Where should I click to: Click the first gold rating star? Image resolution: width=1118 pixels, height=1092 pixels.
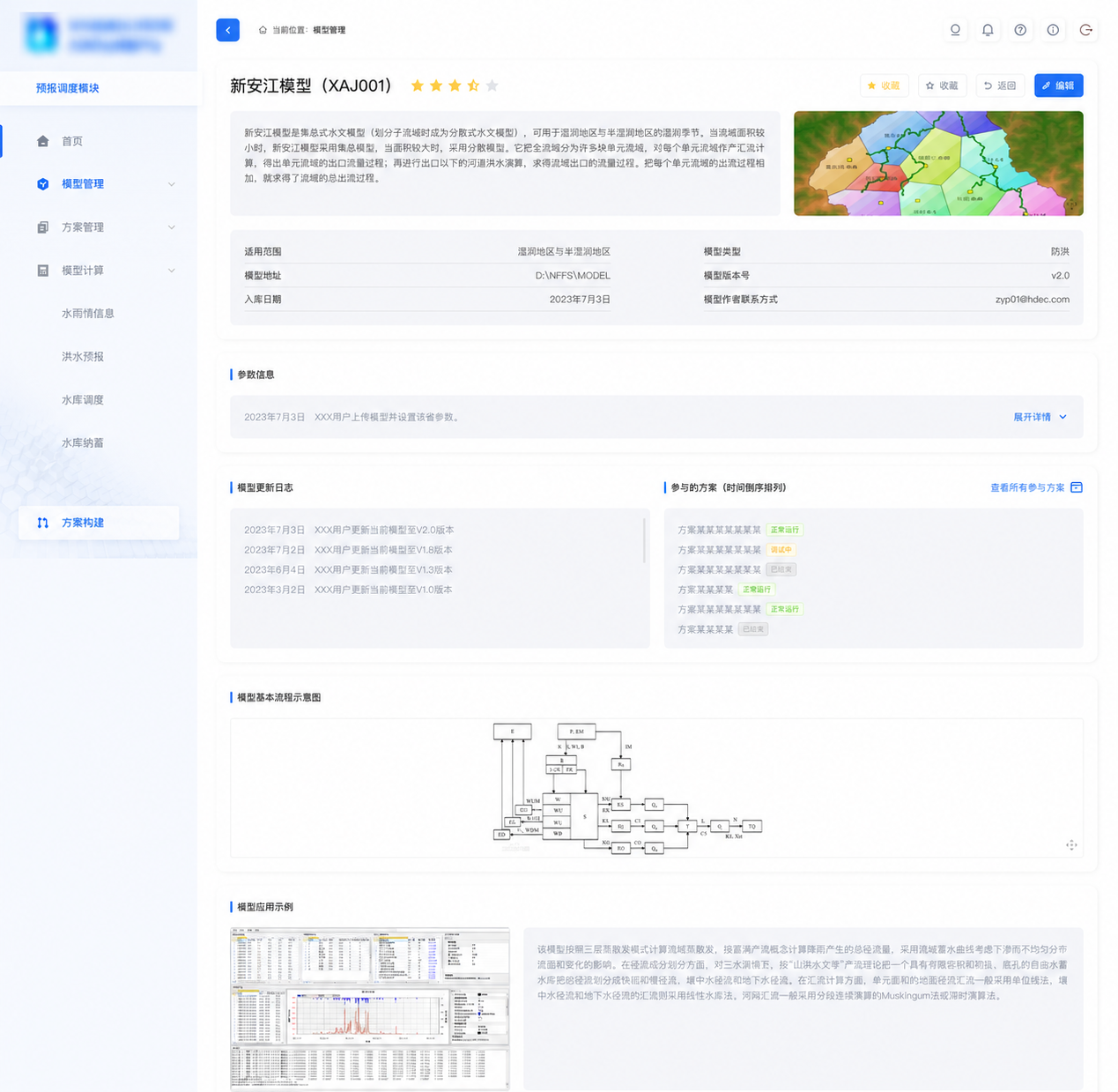[x=418, y=85]
